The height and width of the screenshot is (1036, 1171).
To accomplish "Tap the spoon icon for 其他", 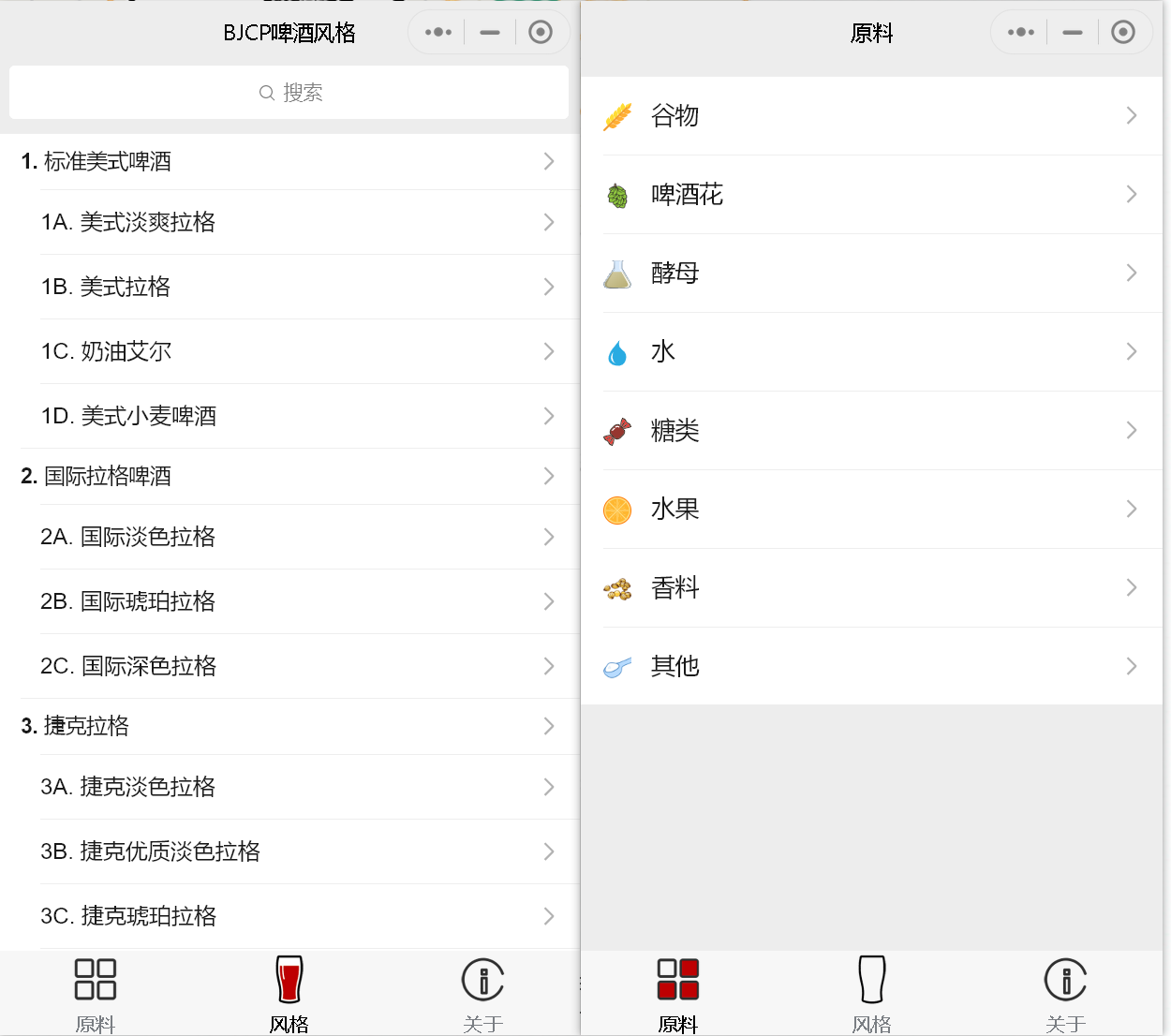I will coord(617,667).
